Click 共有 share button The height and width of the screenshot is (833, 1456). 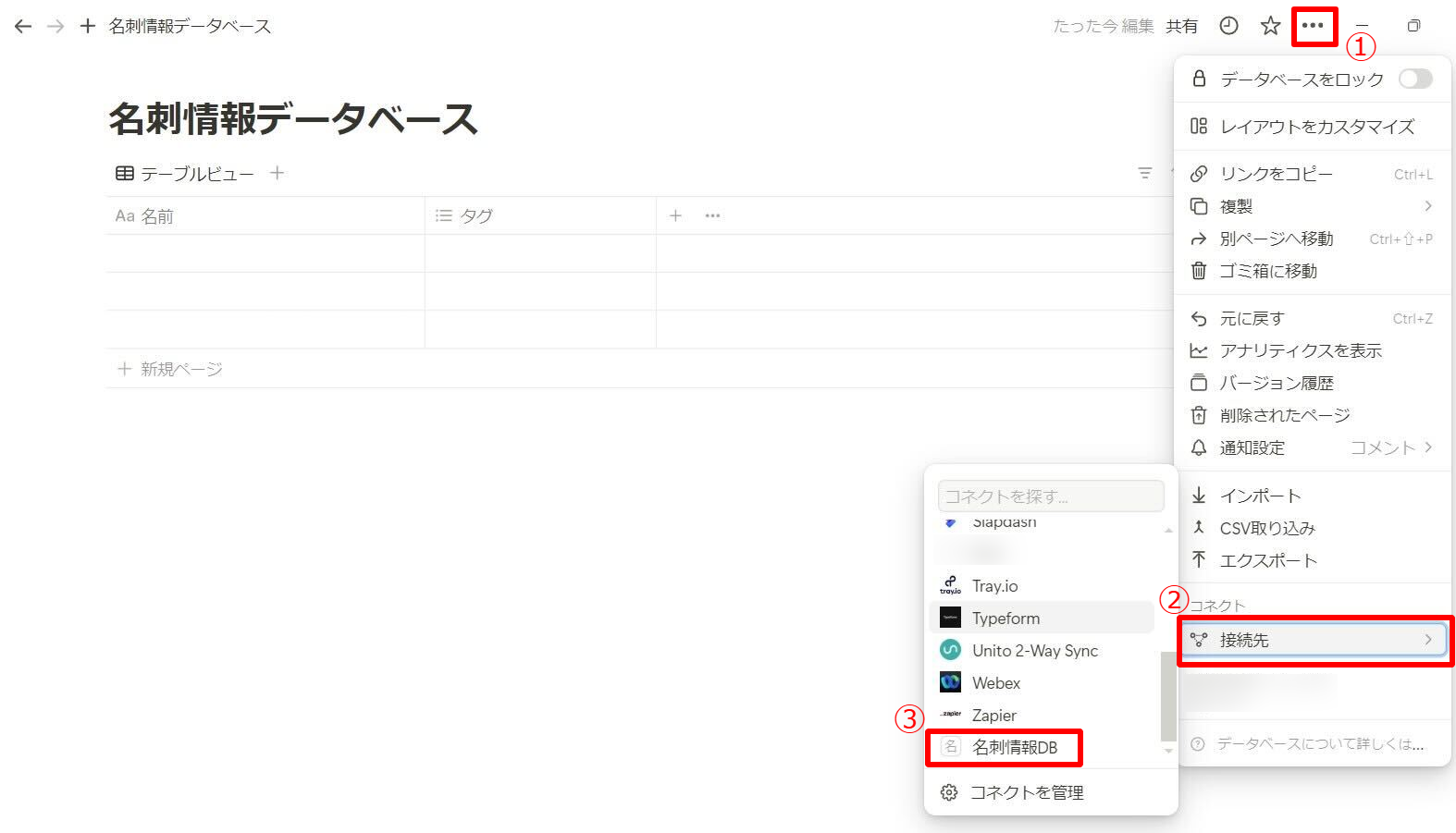click(x=1181, y=26)
